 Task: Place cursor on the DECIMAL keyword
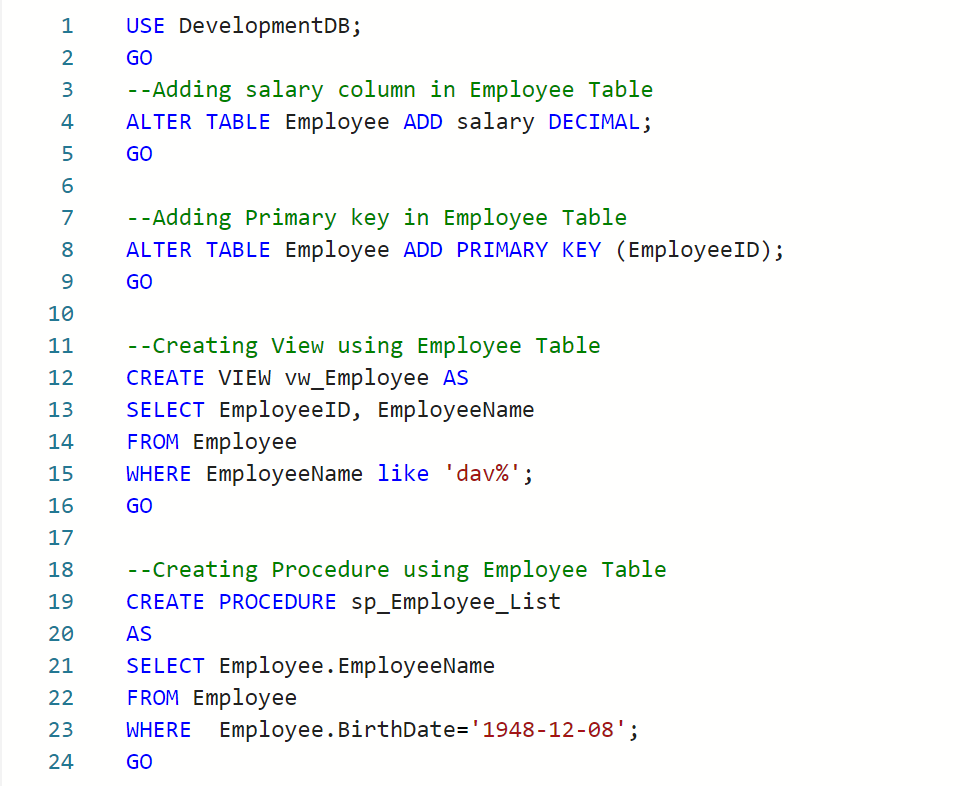pos(594,122)
